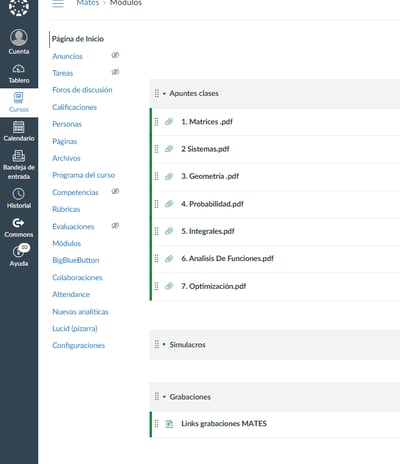Screen dimensions: 400x464
Task: Collapse the Grabaciones module
Action: point(164,397)
